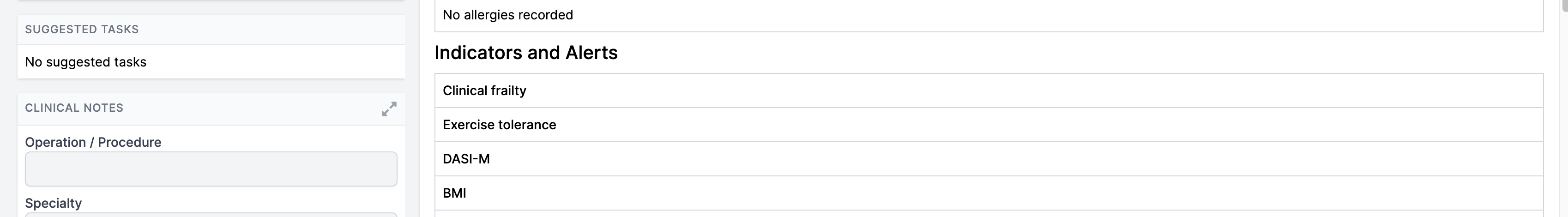1568x217 pixels.
Task: Expand the Clinical Notes panel
Action: pyautogui.click(x=389, y=109)
